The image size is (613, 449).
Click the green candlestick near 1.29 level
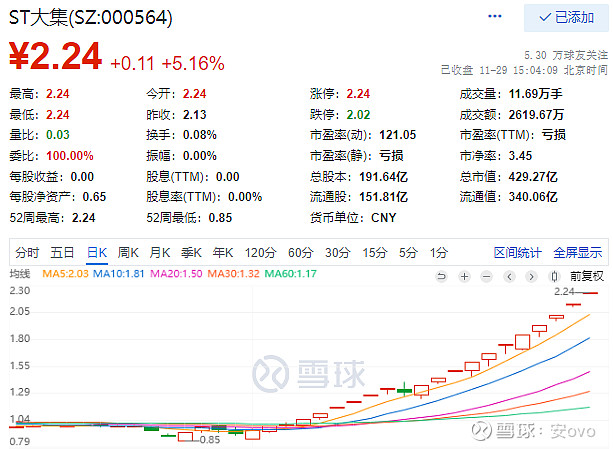[405, 390]
